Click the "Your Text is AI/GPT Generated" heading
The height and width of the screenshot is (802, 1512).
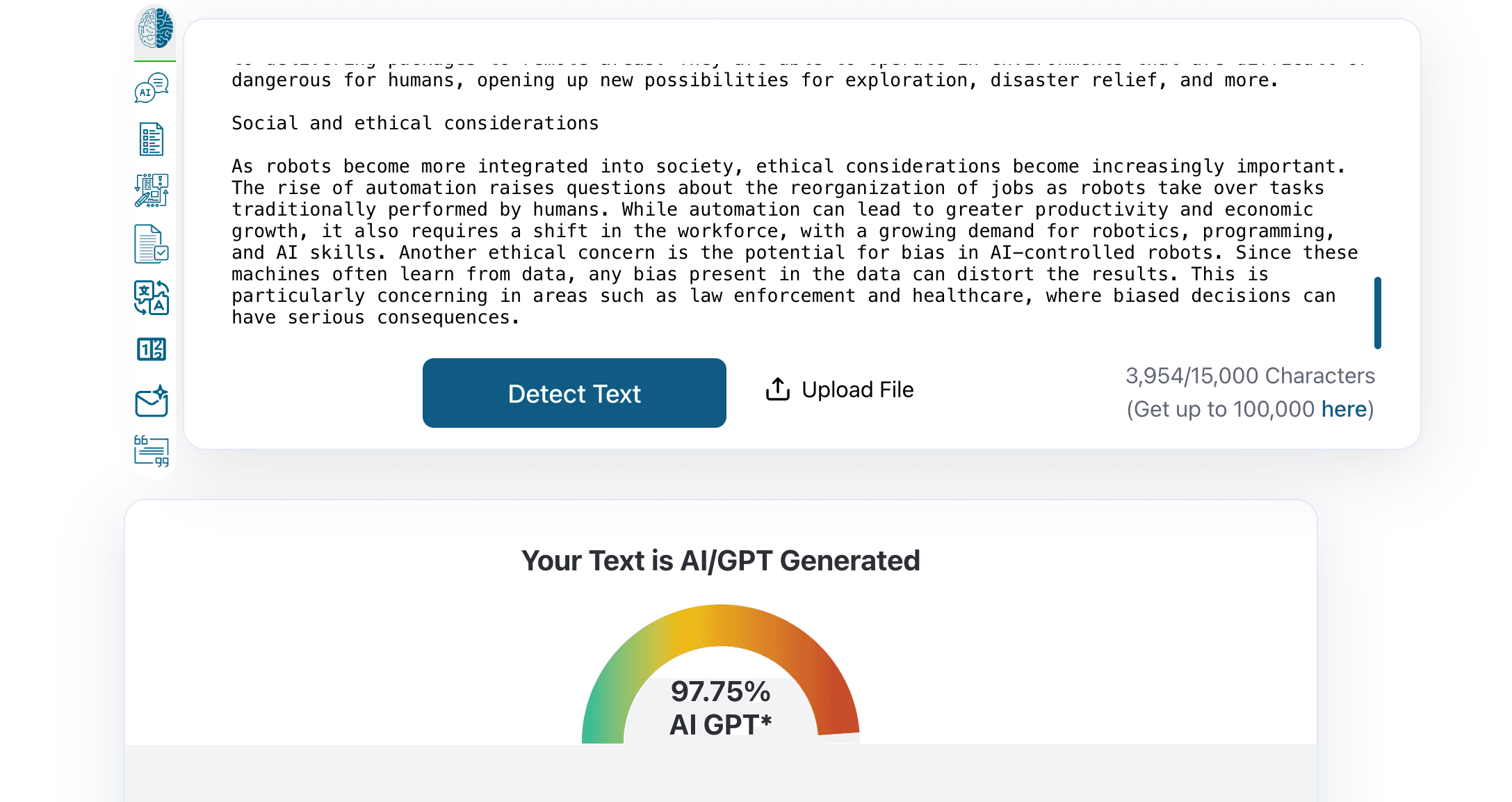pos(721,561)
